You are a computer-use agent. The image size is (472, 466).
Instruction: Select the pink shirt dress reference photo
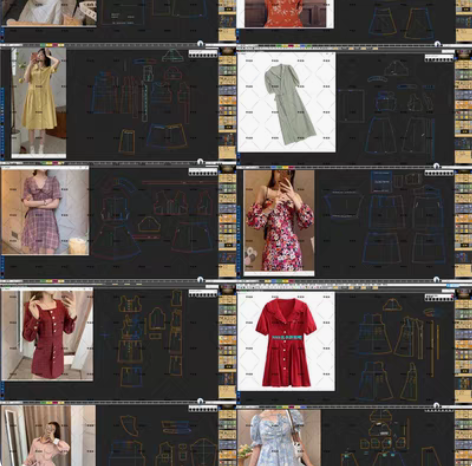(48, 435)
